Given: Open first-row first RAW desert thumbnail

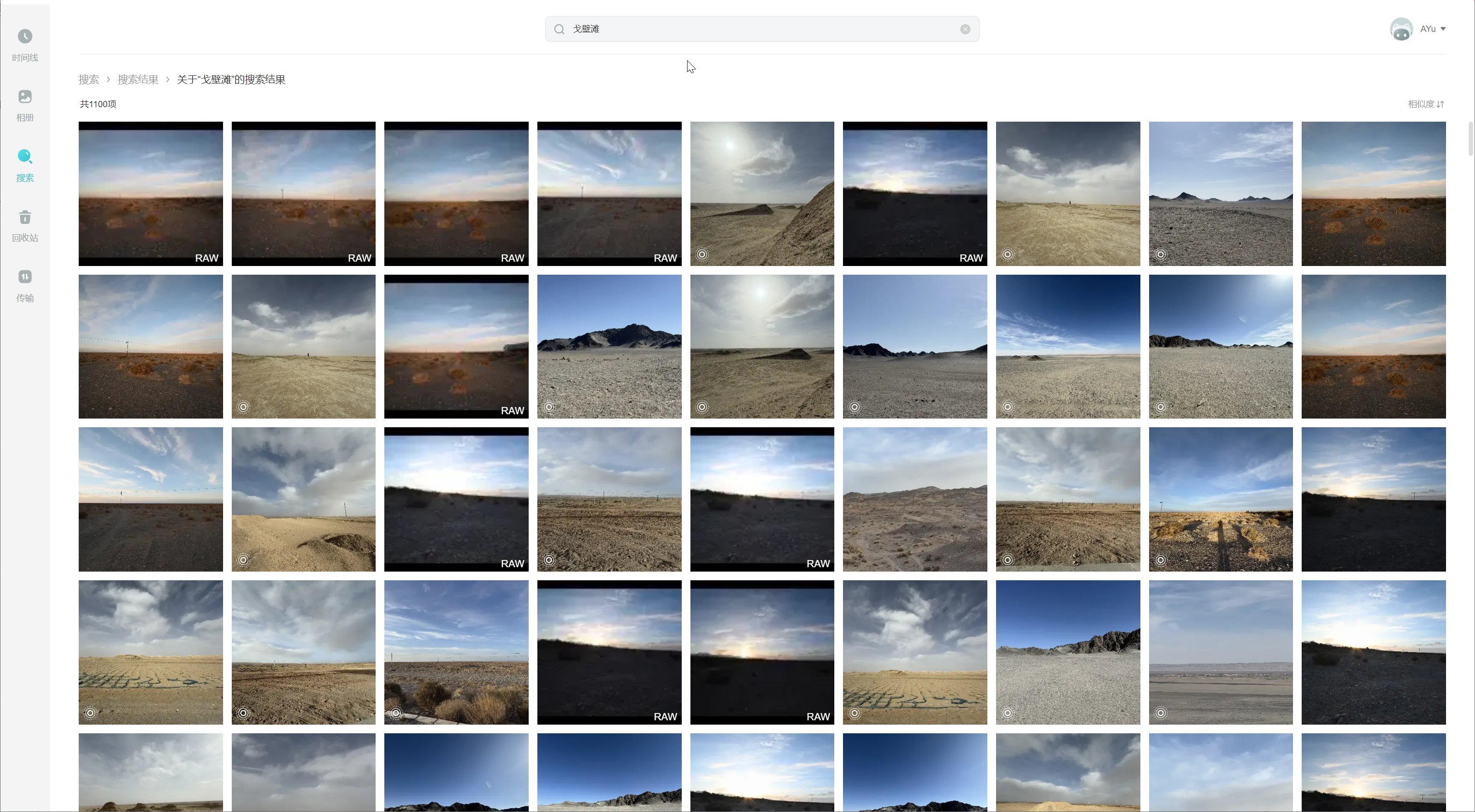Looking at the screenshot, I should (x=151, y=194).
